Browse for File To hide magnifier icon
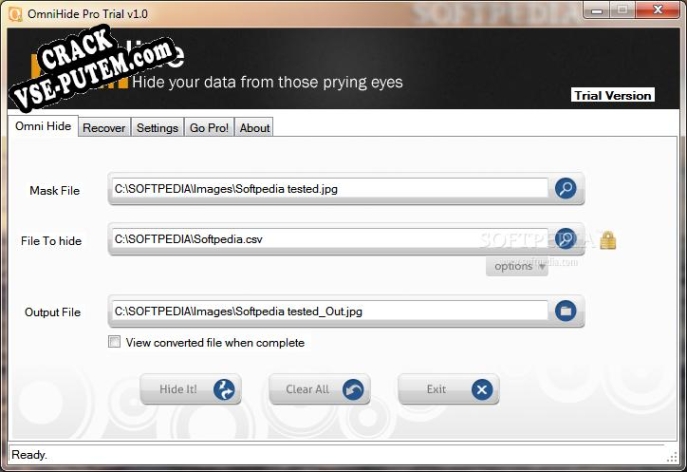Image resolution: width=687 pixels, height=472 pixels. (566, 239)
